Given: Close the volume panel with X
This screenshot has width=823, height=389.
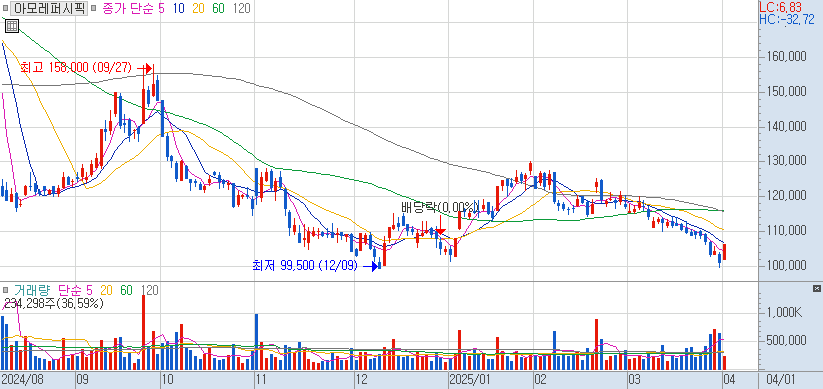Looking at the screenshot, I should click(x=816, y=289).
